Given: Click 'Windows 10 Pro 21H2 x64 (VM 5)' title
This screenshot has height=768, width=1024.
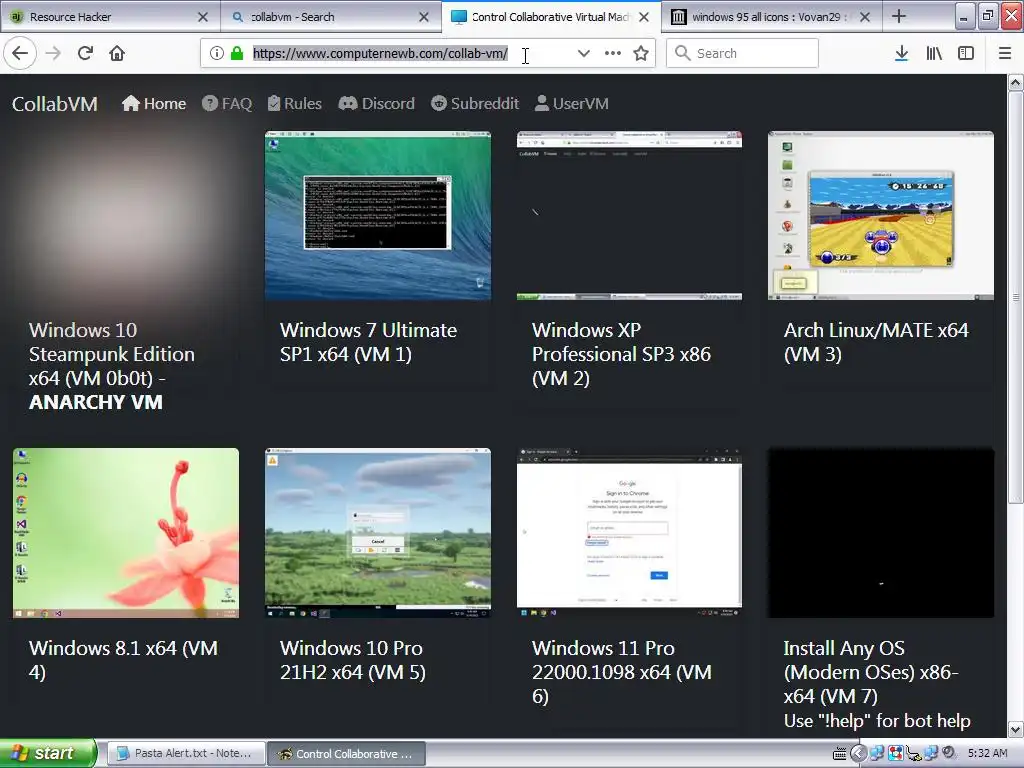Looking at the screenshot, I should (x=353, y=660).
